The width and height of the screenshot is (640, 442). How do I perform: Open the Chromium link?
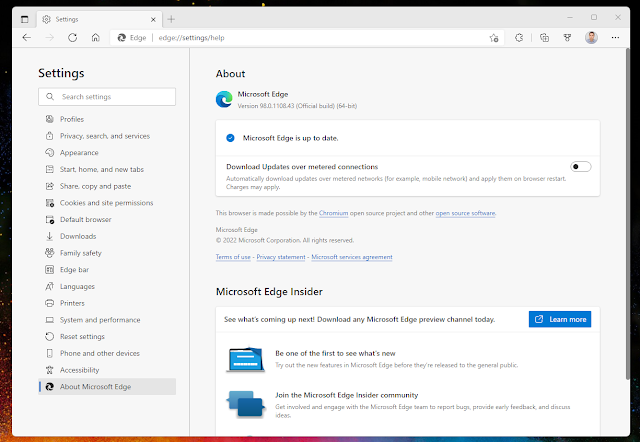coord(333,213)
